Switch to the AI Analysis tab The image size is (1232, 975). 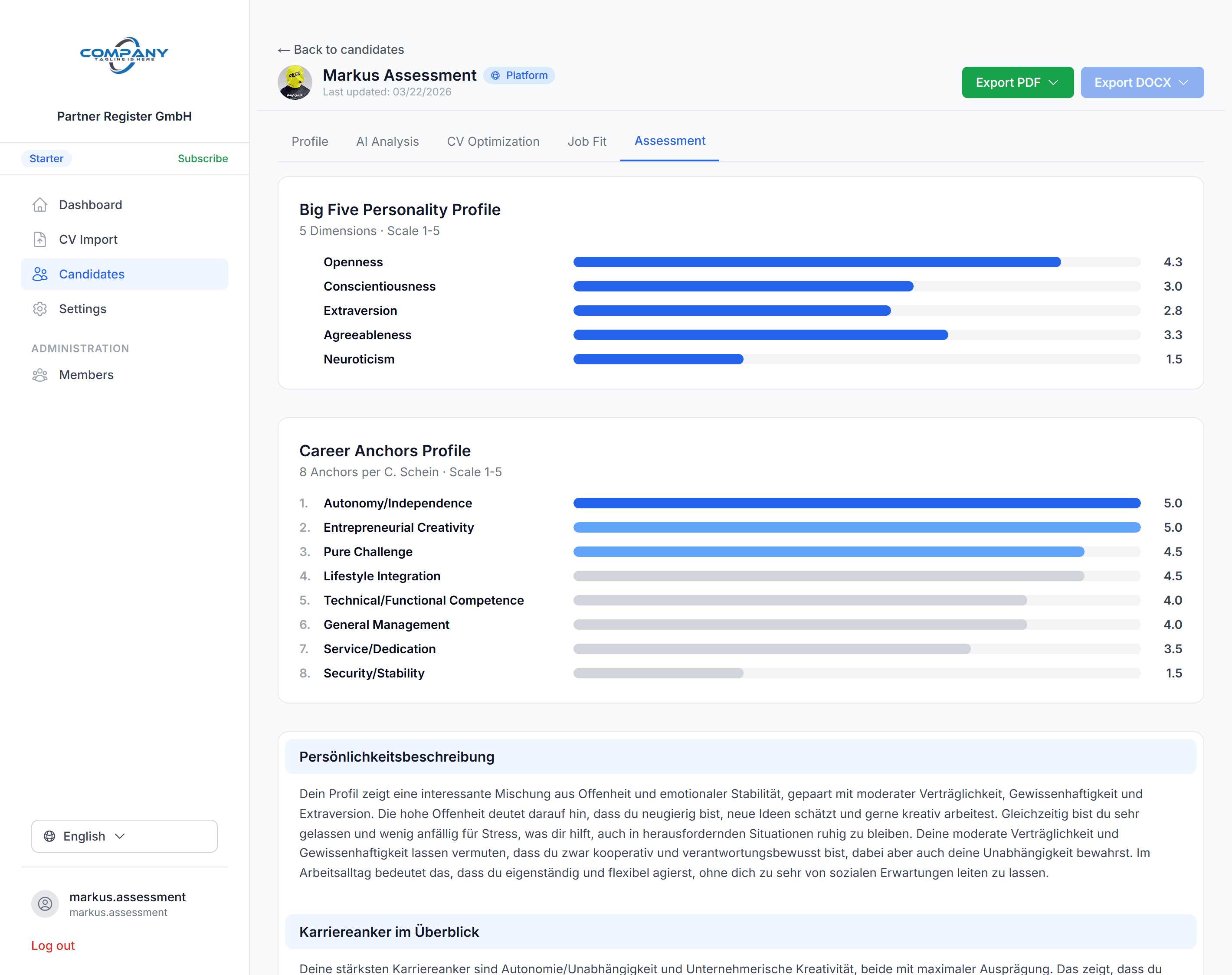tap(388, 141)
